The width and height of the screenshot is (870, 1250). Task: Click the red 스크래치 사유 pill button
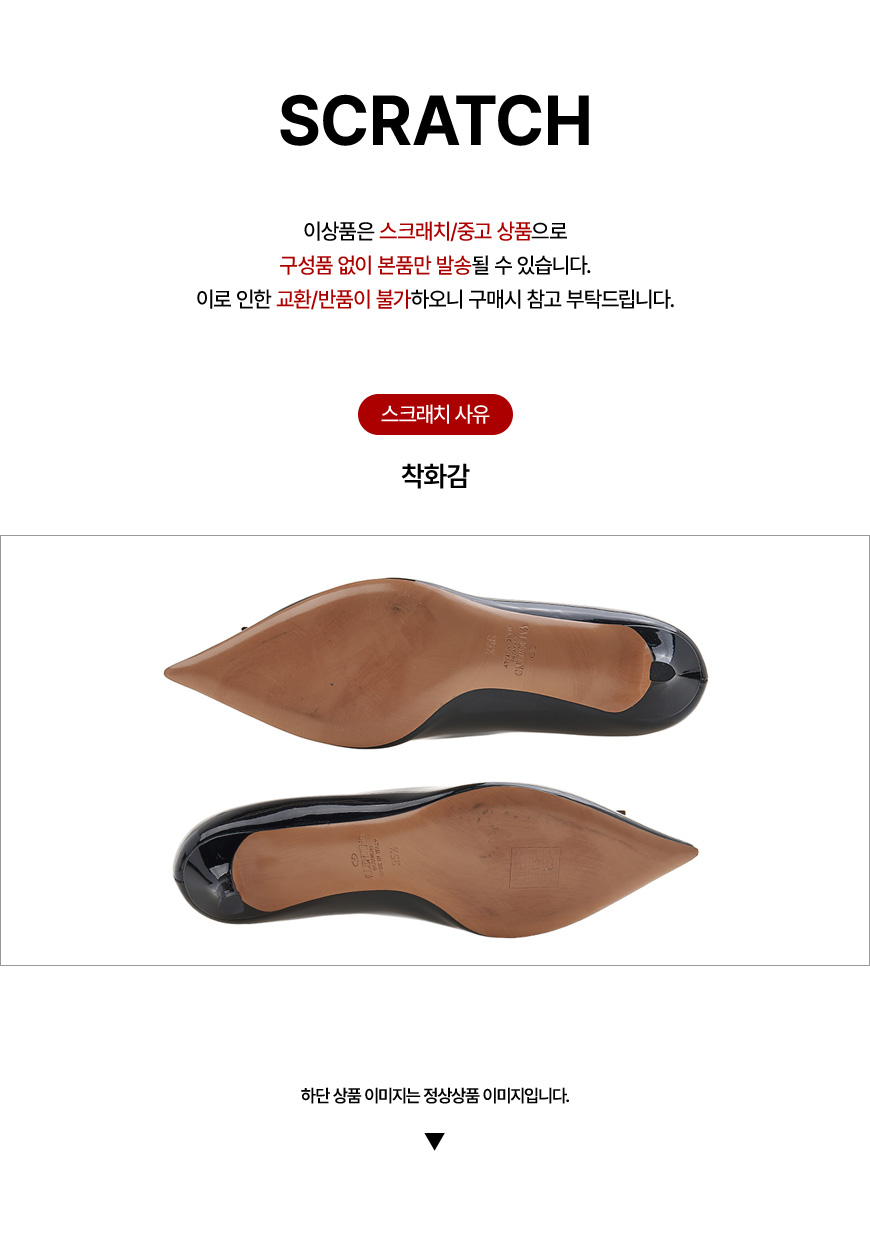click(435, 414)
